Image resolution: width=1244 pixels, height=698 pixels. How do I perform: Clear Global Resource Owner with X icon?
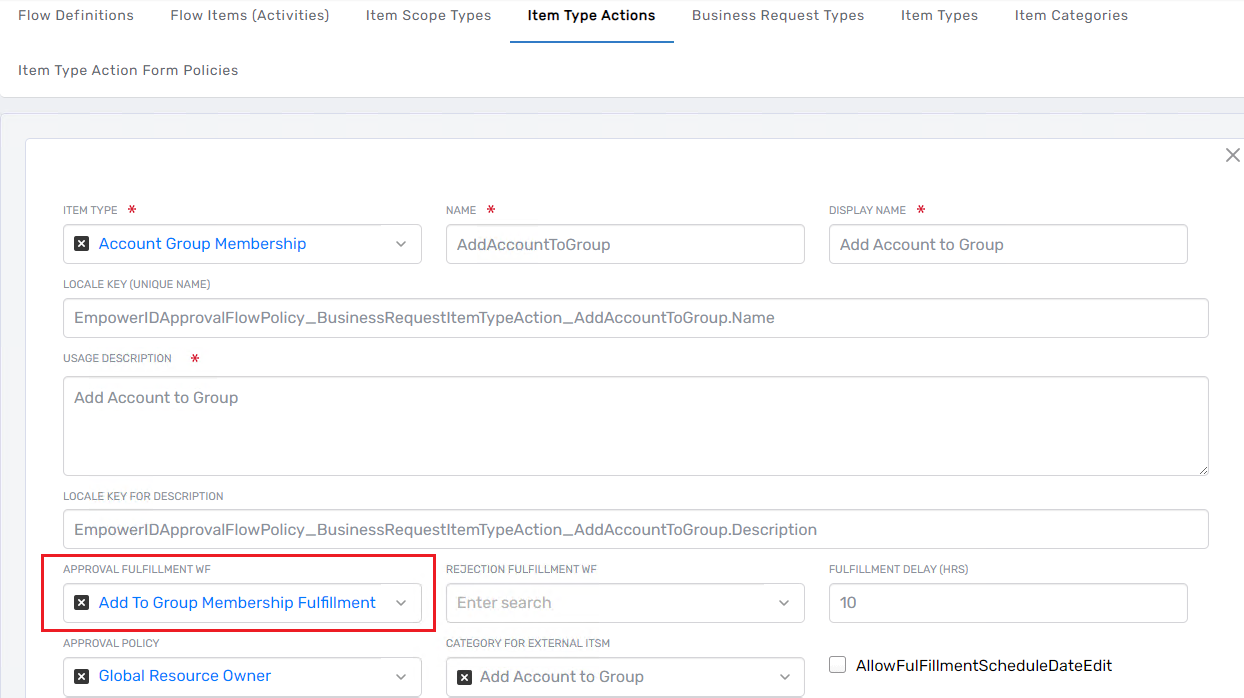pos(82,676)
